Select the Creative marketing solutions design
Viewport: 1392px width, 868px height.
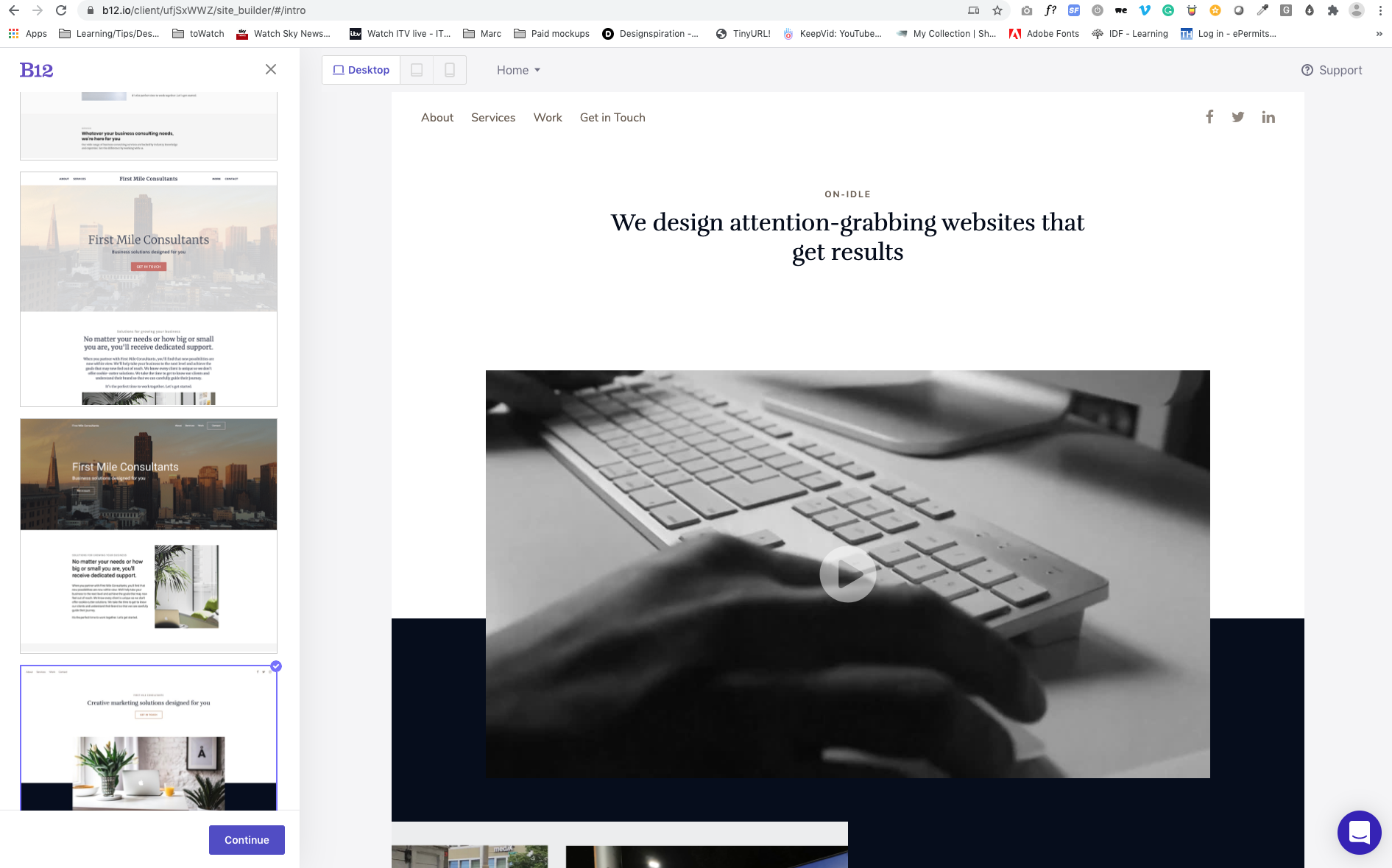[149, 738]
